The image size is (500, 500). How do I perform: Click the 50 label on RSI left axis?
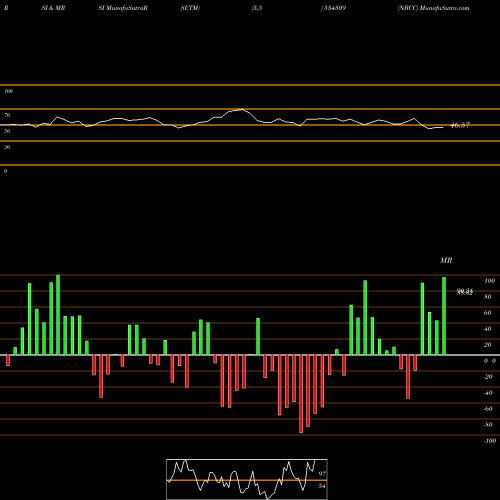pos(7,131)
